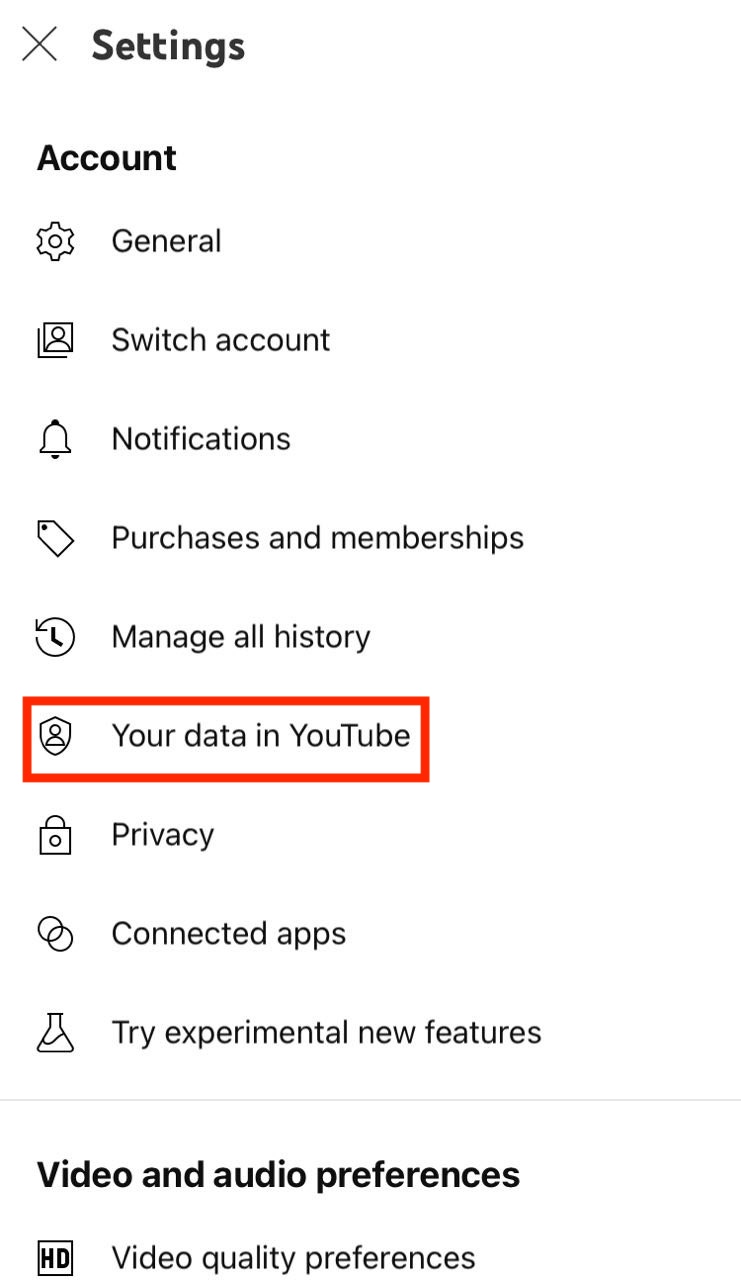
Task: Click the history clock icon
Action: point(55,637)
